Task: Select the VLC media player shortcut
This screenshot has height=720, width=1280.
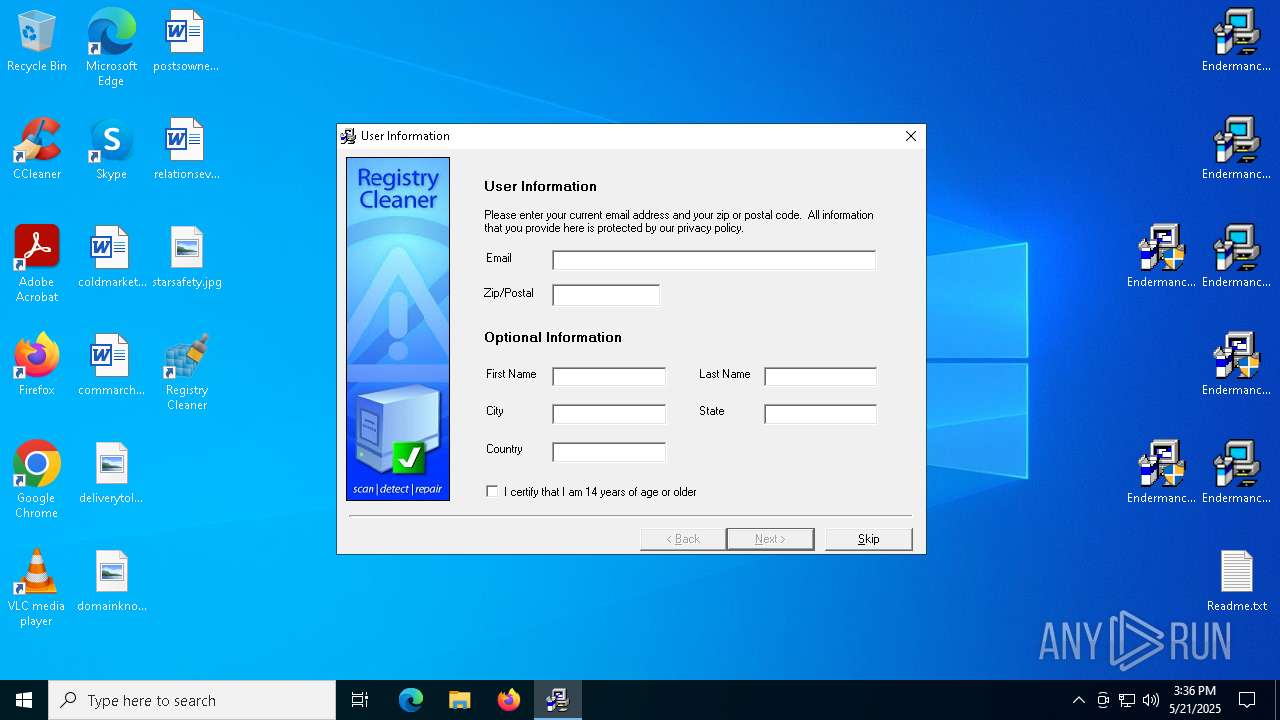Action: (x=37, y=588)
